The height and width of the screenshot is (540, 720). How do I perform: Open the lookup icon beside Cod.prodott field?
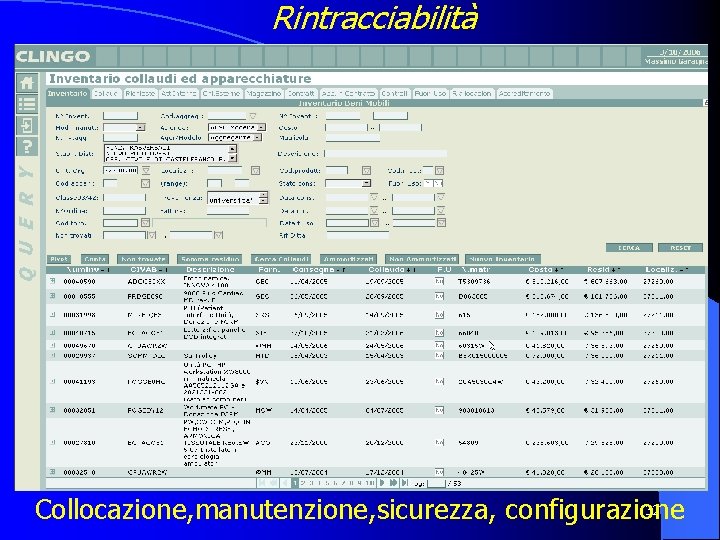366,171
